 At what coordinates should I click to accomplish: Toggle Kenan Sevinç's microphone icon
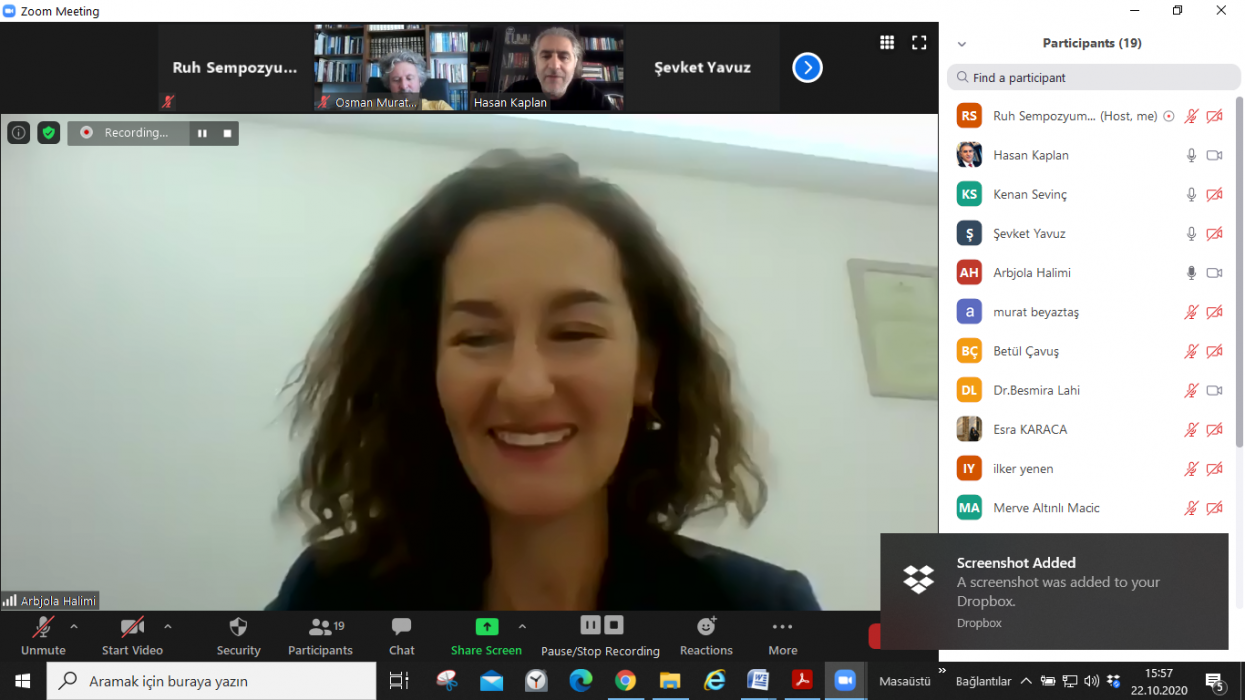pyautogui.click(x=1191, y=194)
